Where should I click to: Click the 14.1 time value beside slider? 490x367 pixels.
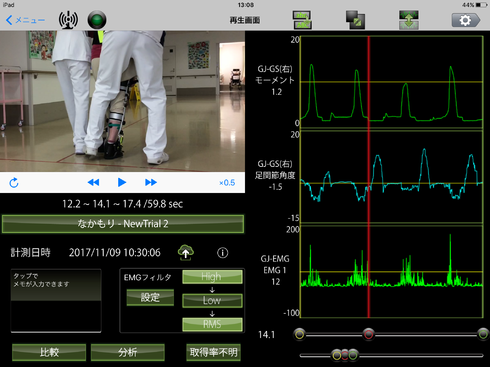pyautogui.click(x=267, y=335)
